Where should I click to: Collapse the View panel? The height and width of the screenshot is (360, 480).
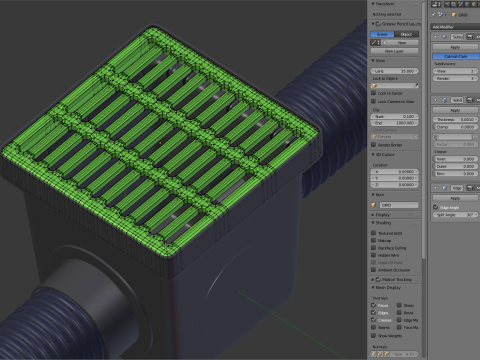click(x=373, y=61)
